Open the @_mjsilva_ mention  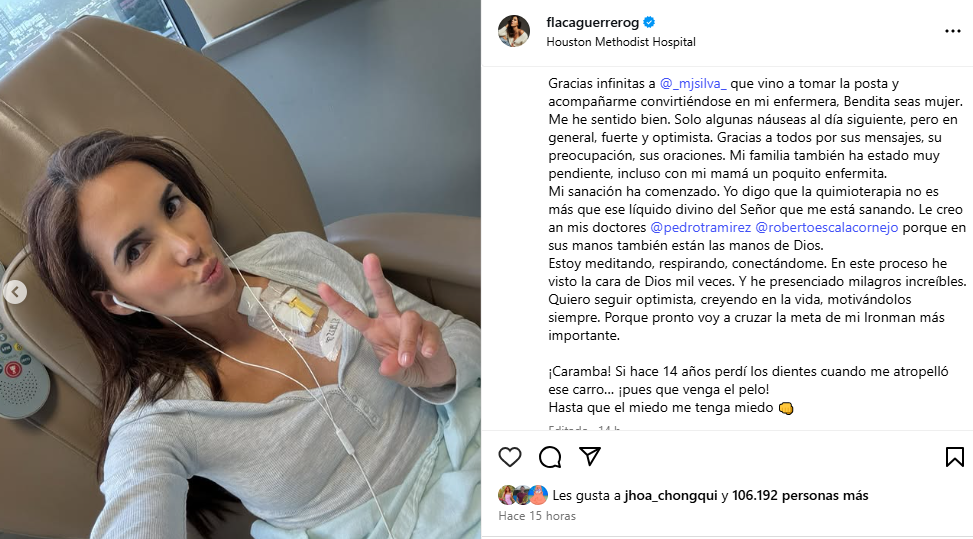[x=693, y=83]
